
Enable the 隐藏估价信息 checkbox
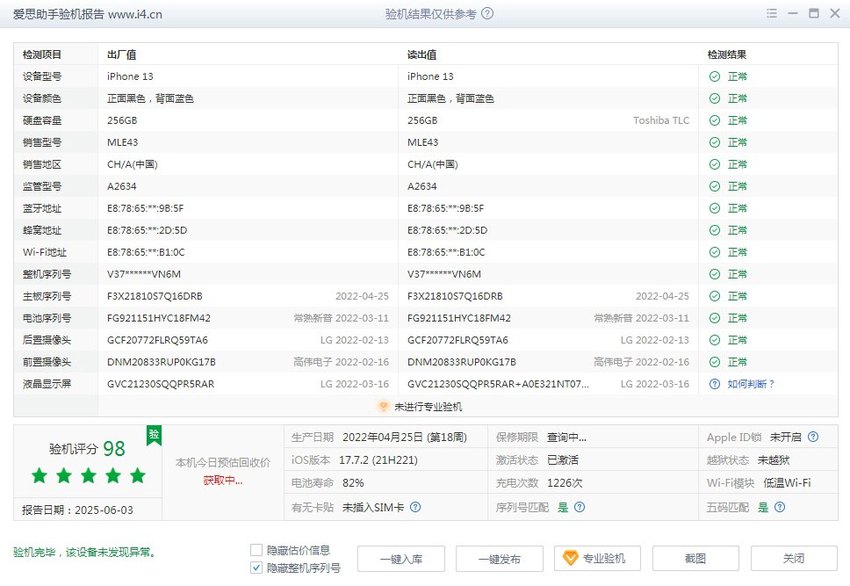256,550
